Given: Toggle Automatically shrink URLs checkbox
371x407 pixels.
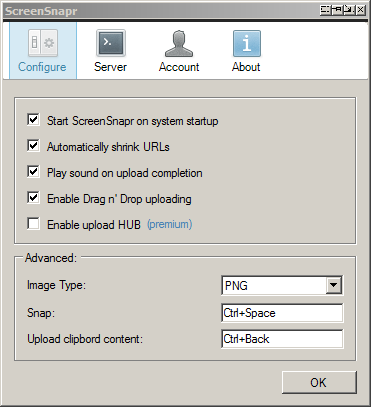Looking at the screenshot, I should (33, 146).
